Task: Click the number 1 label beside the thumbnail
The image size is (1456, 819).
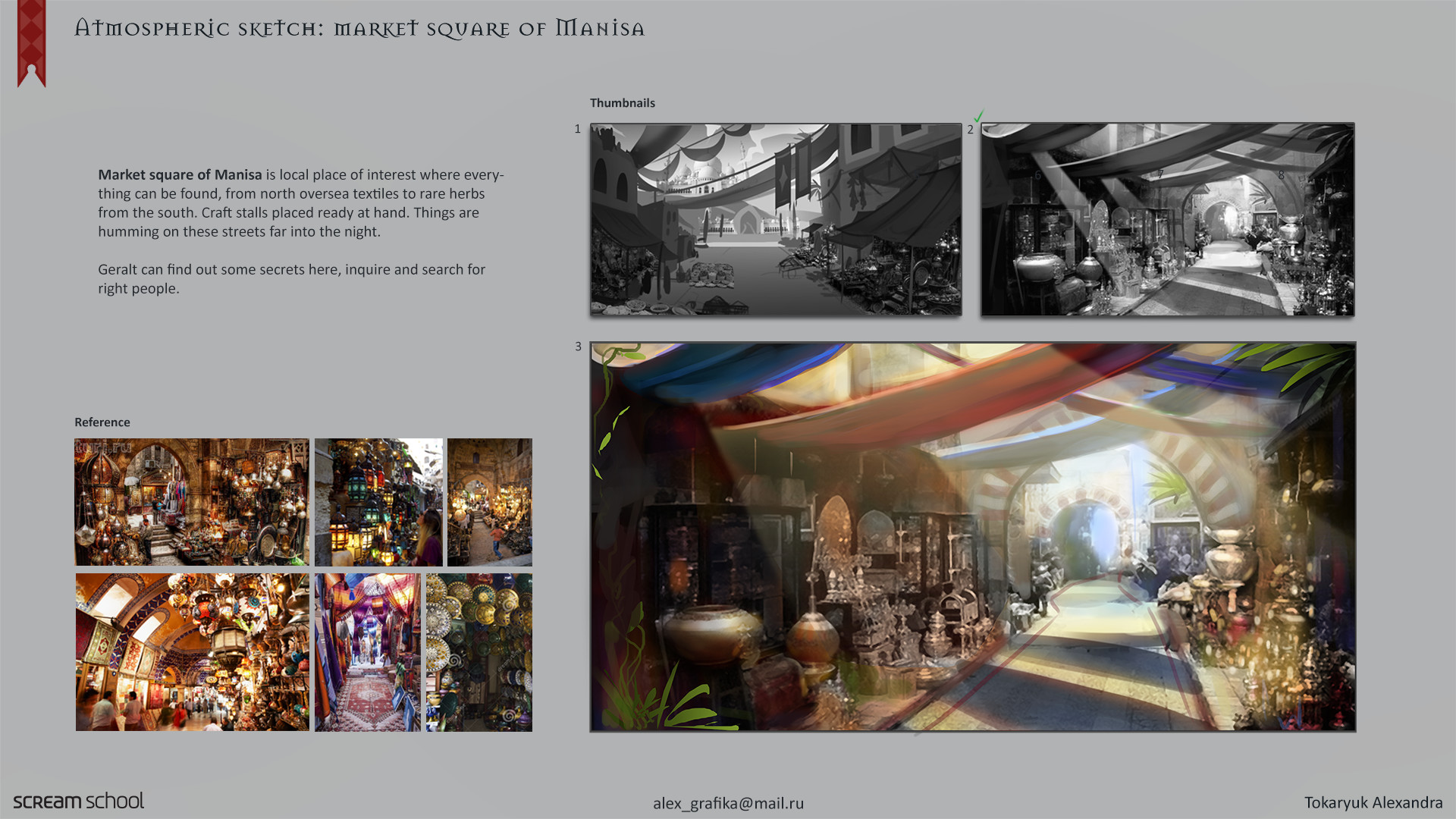Action: 578,129
